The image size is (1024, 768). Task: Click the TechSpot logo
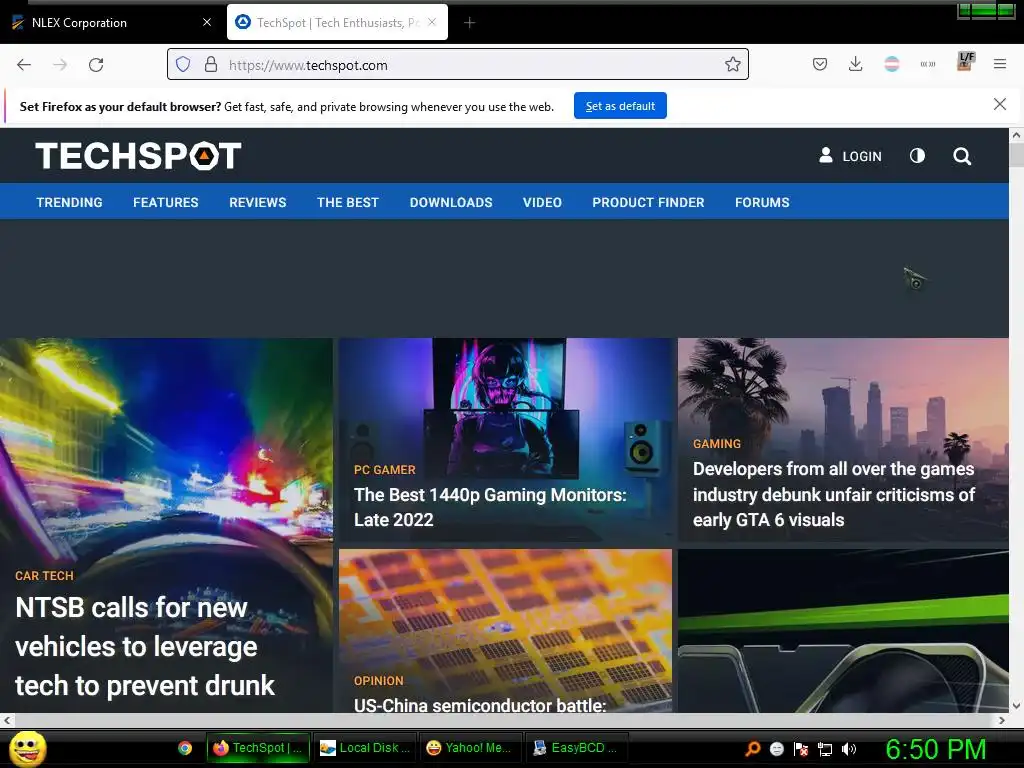point(138,155)
